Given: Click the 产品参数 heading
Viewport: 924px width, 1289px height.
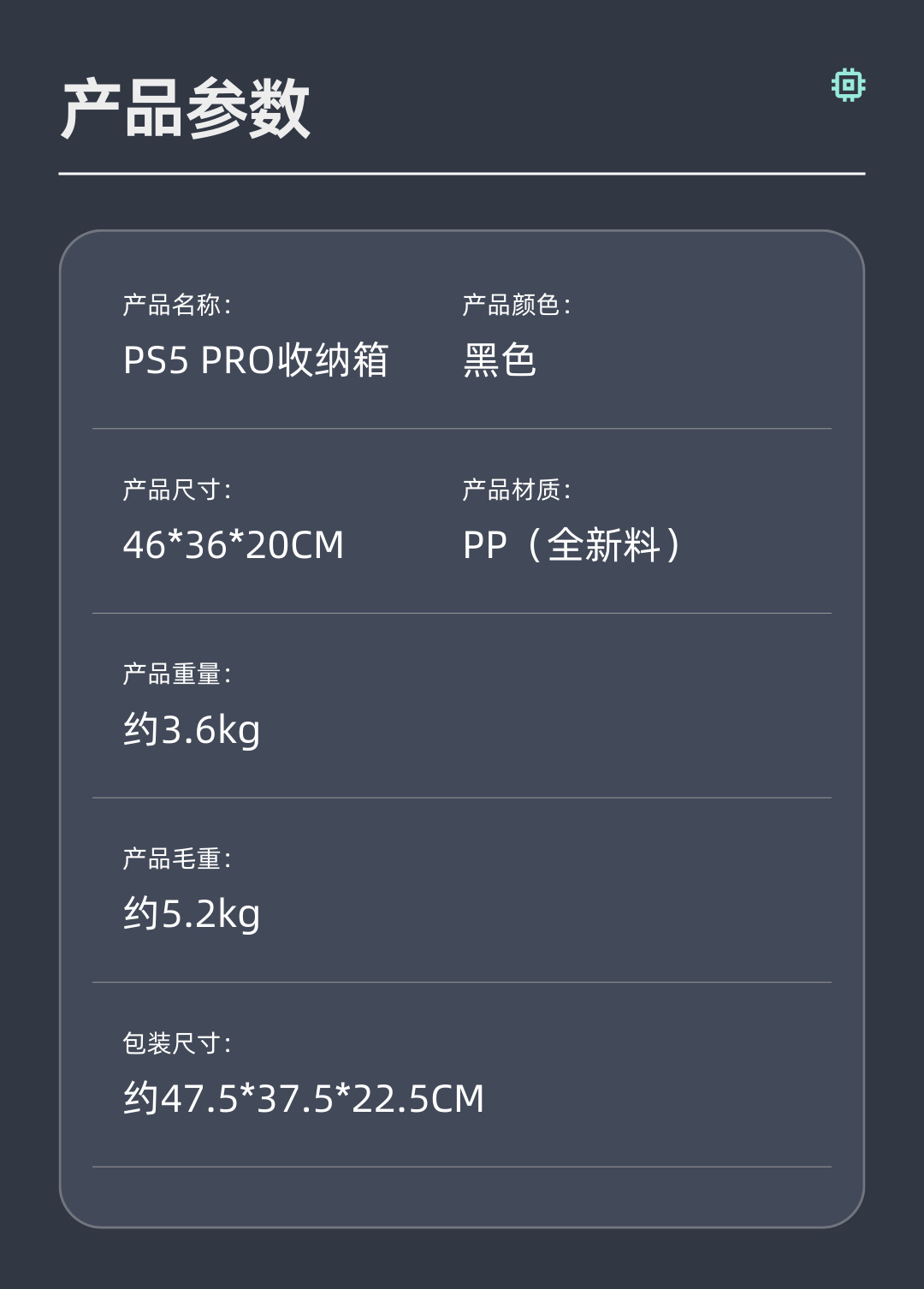Looking at the screenshot, I should (185, 109).
